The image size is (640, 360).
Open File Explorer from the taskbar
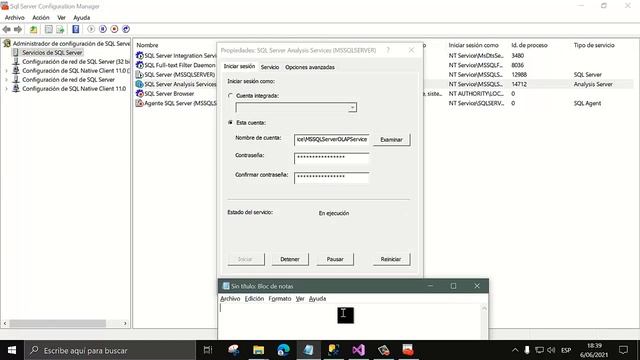pyautogui.click(x=258, y=350)
